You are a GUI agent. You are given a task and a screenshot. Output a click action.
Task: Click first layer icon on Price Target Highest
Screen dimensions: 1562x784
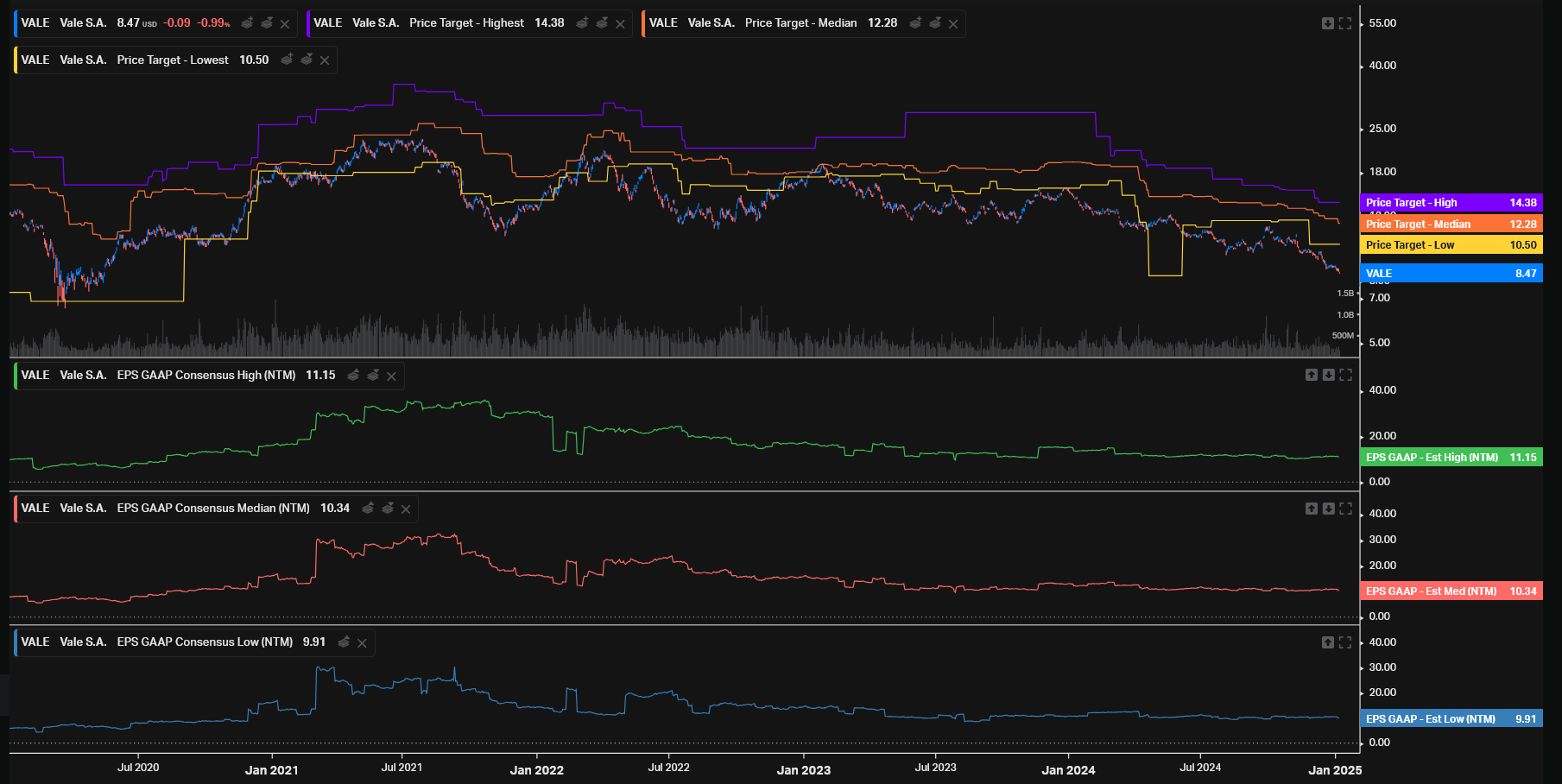tap(582, 23)
